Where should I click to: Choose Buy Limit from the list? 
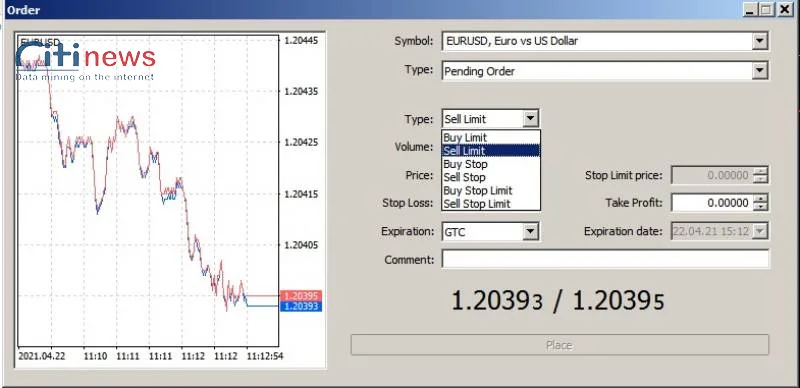point(490,137)
